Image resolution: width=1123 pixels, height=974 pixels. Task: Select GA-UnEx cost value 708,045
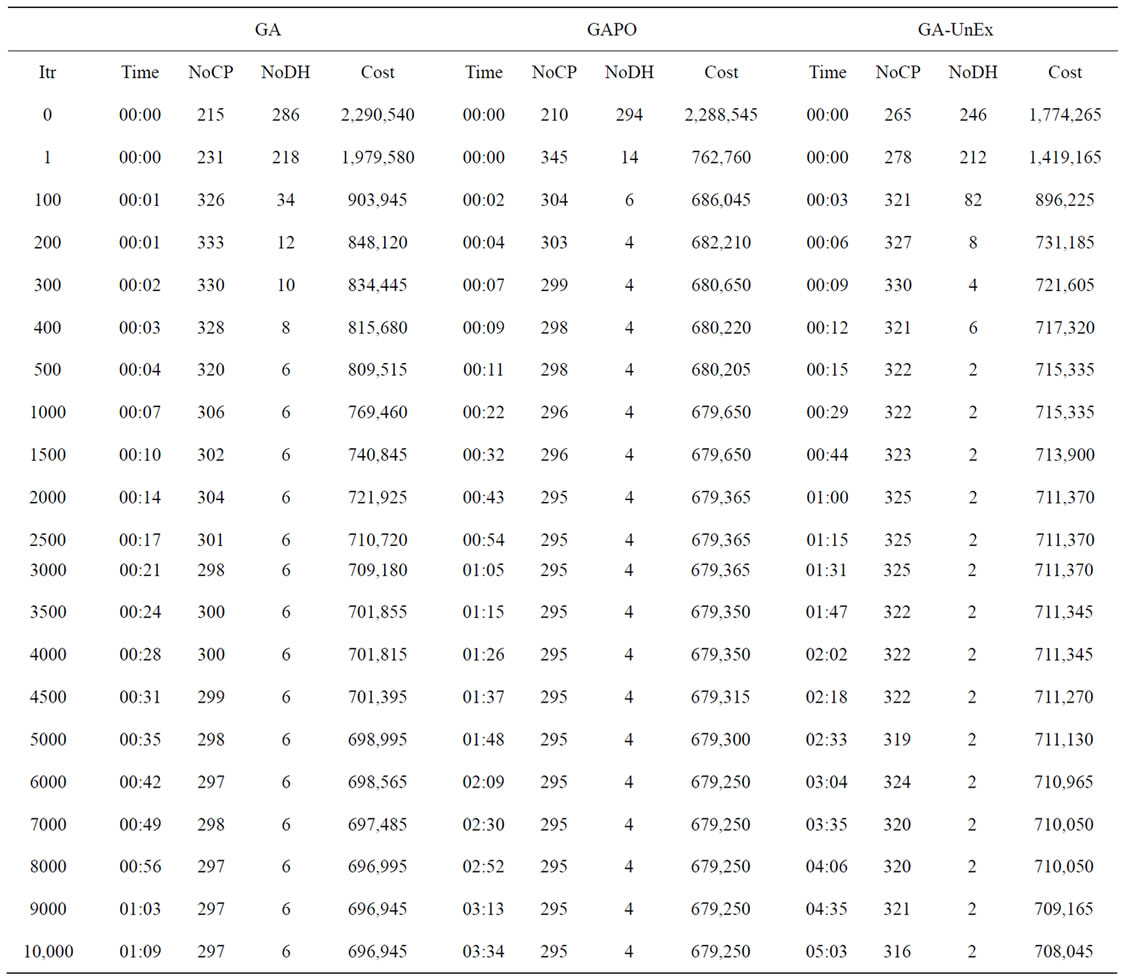1065,951
